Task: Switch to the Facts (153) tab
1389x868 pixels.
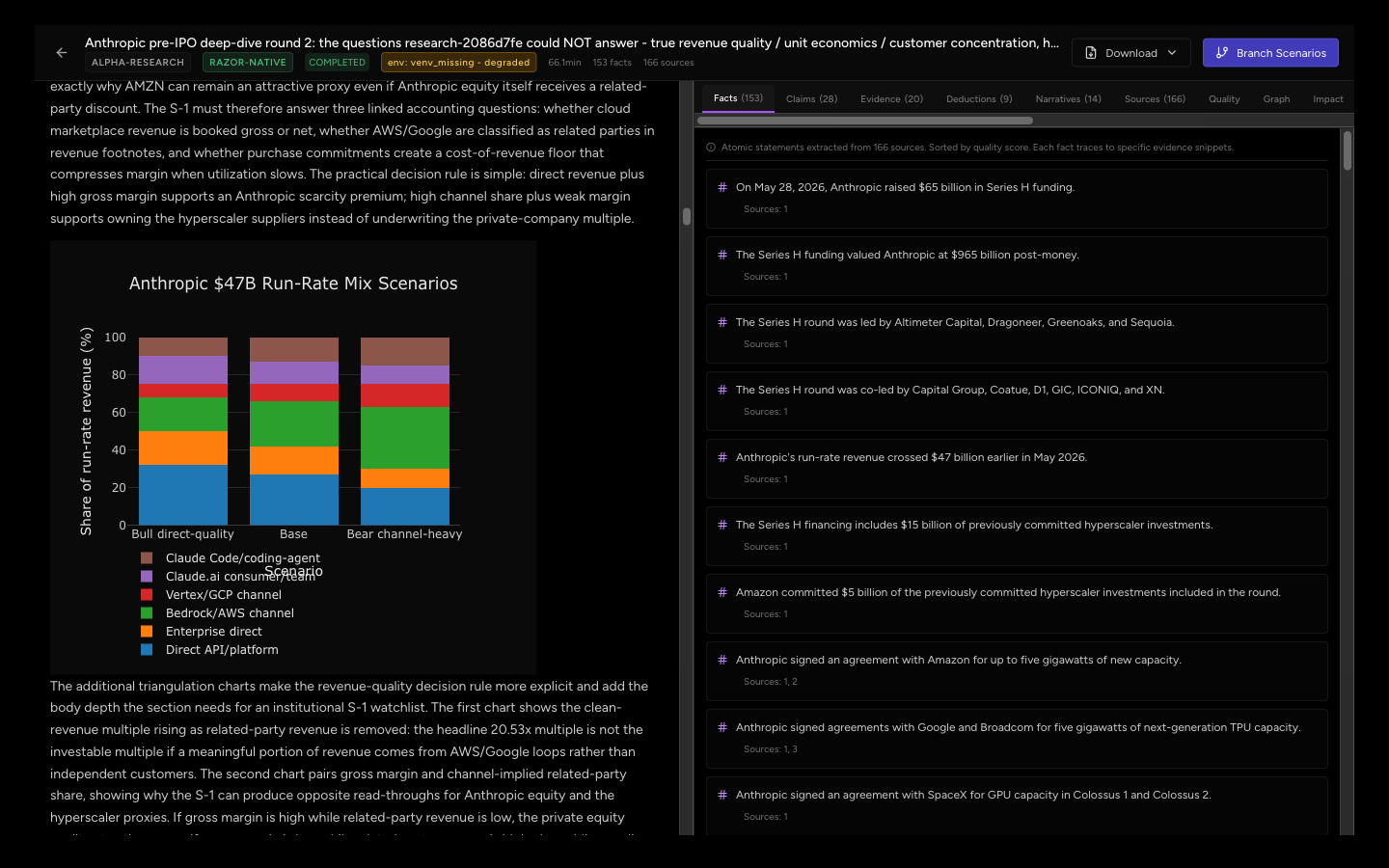Action: pos(738,98)
